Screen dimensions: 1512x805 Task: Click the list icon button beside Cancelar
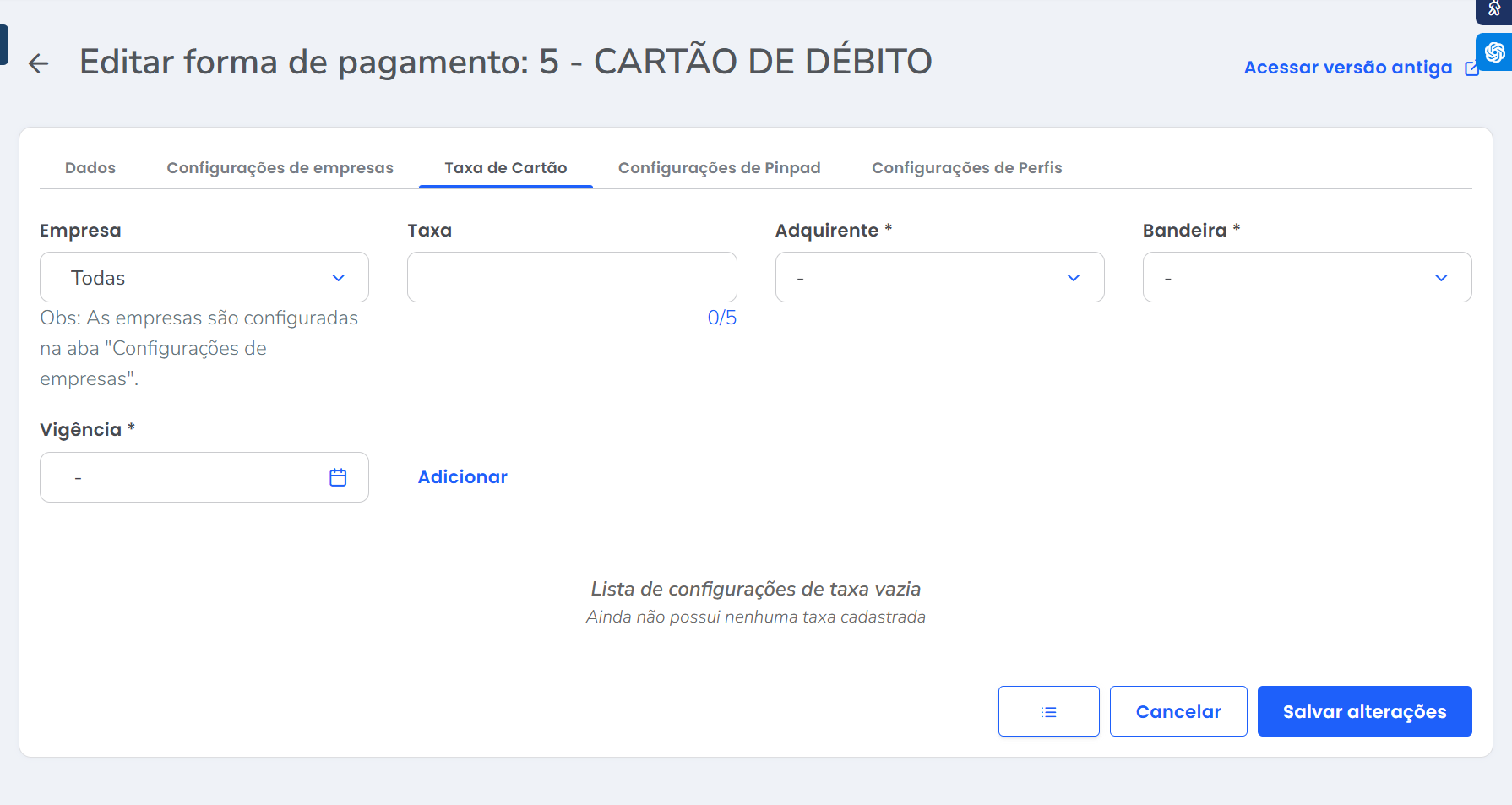[1048, 711]
